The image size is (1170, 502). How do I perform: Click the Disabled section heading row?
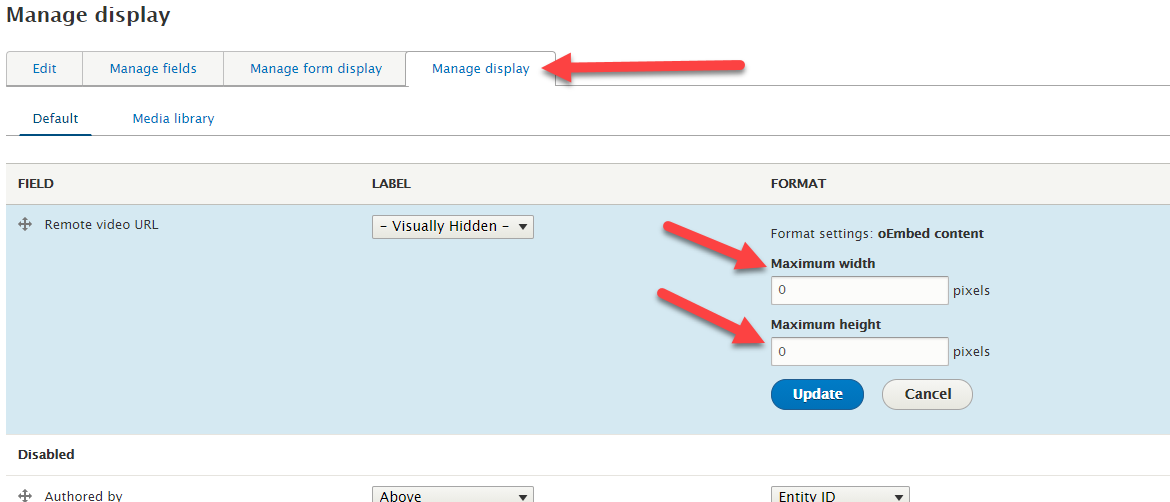point(588,454)
